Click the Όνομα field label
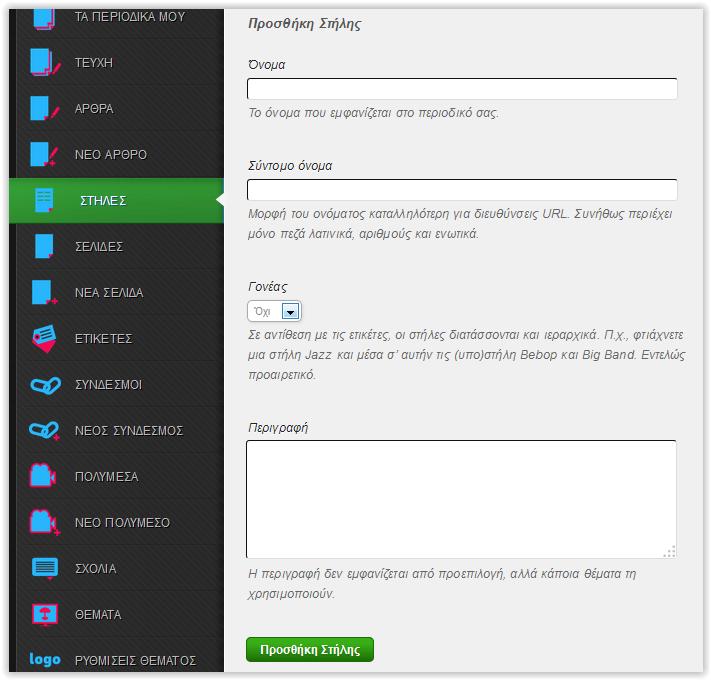The height and width of the screenshot is (680, 711). [267, 65]
